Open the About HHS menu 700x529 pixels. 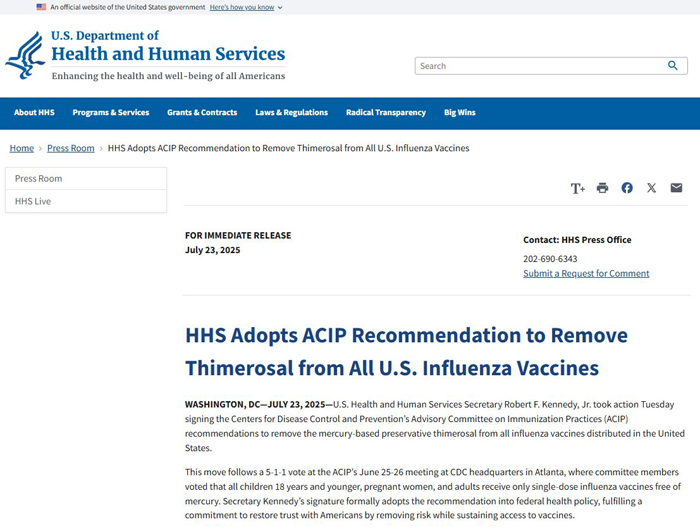coord(34,112)
